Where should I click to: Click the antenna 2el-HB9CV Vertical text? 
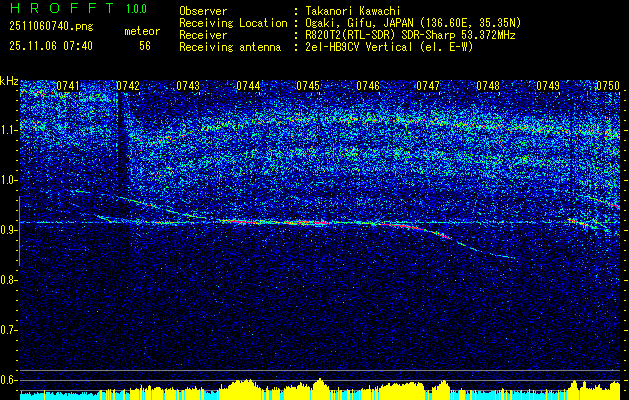click(x=389, y=47)
